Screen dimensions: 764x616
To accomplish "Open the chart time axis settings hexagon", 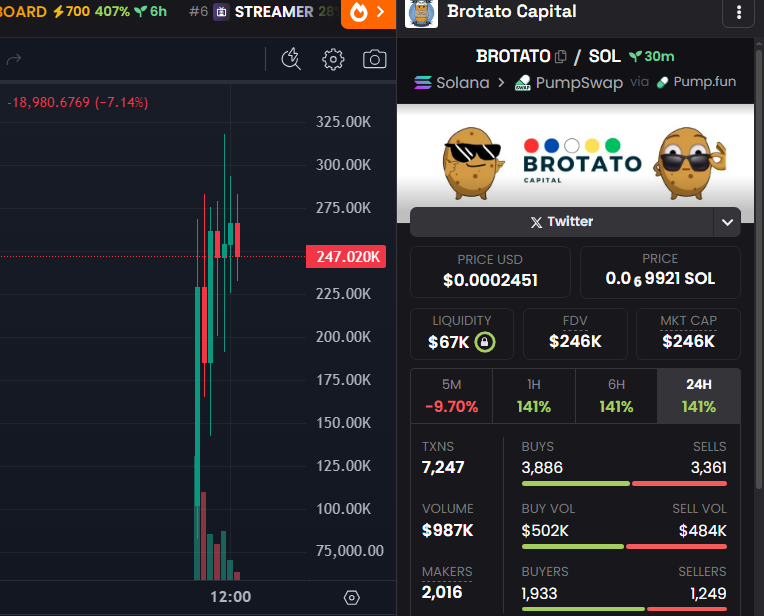I will pyautogui.click(x=351, y=597).
